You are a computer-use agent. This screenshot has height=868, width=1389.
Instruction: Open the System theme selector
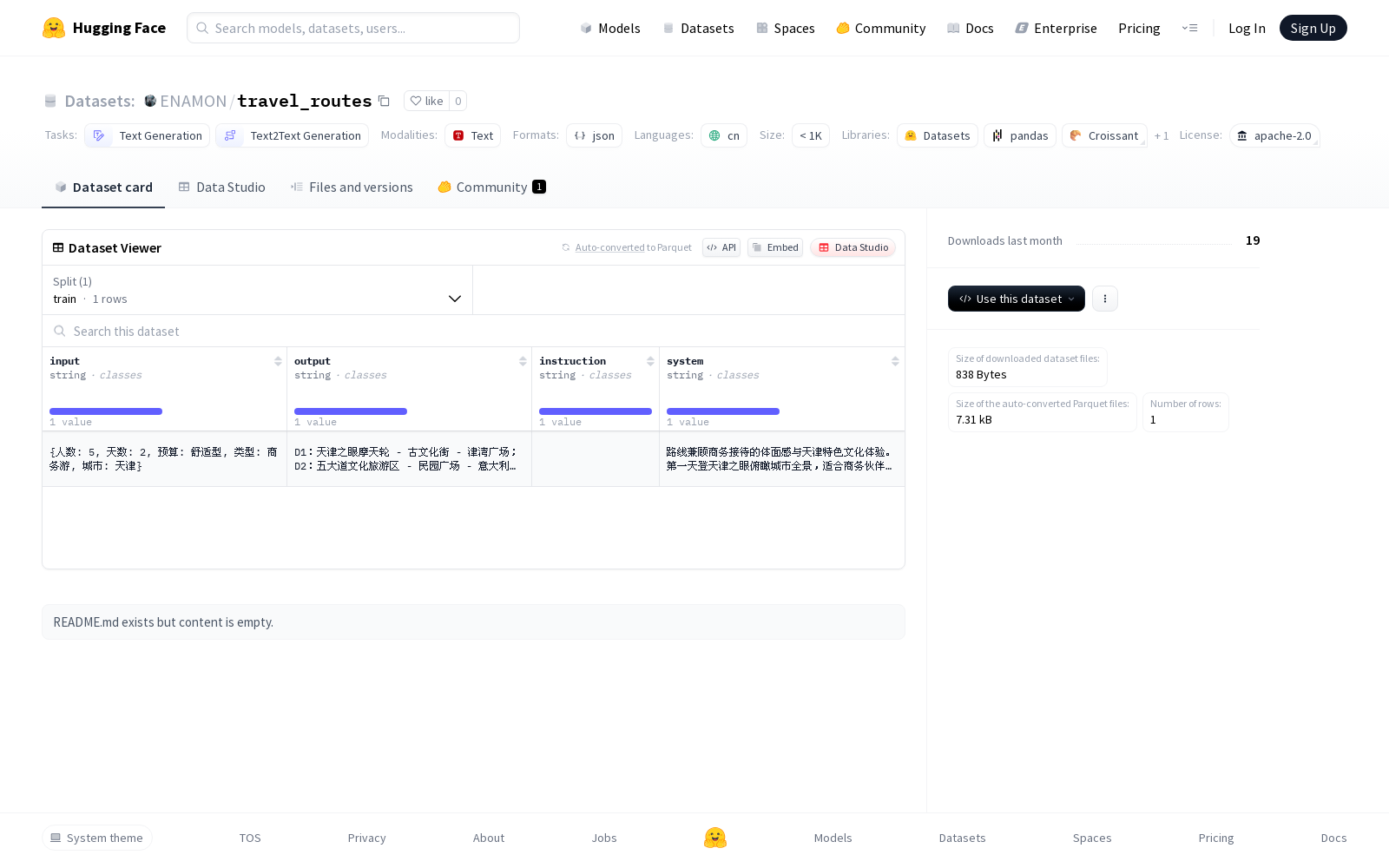[97, 838]
